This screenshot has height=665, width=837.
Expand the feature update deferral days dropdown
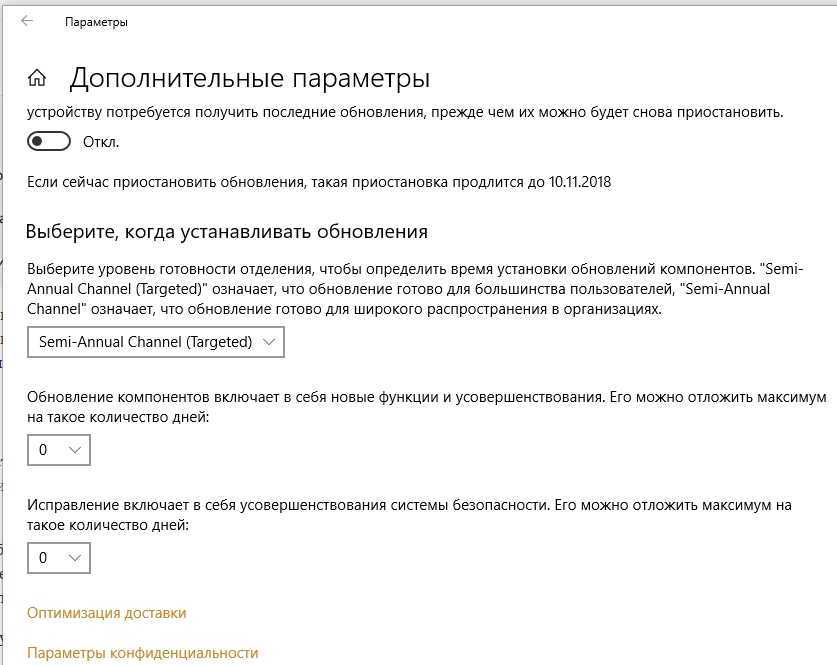[x=58, y=450]
